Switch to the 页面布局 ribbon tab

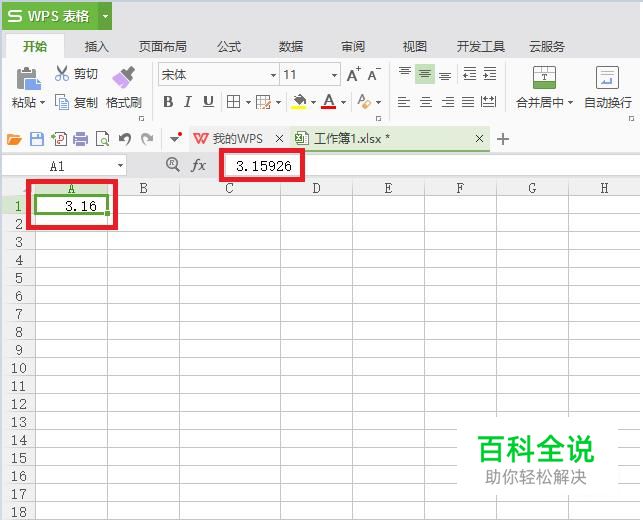pyautogui.click(x=162, y=46)
